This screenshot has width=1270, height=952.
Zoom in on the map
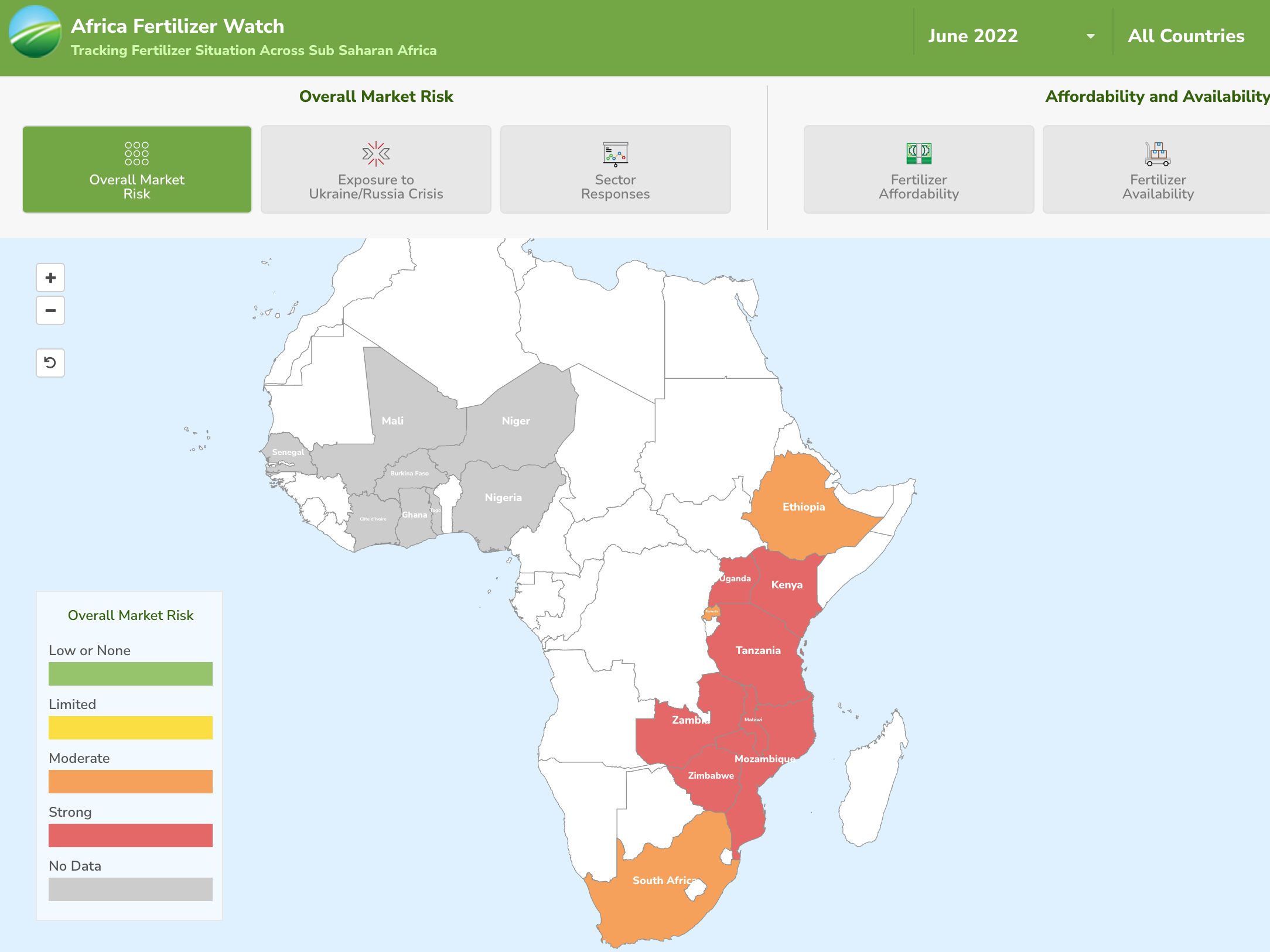click(50, 278)
